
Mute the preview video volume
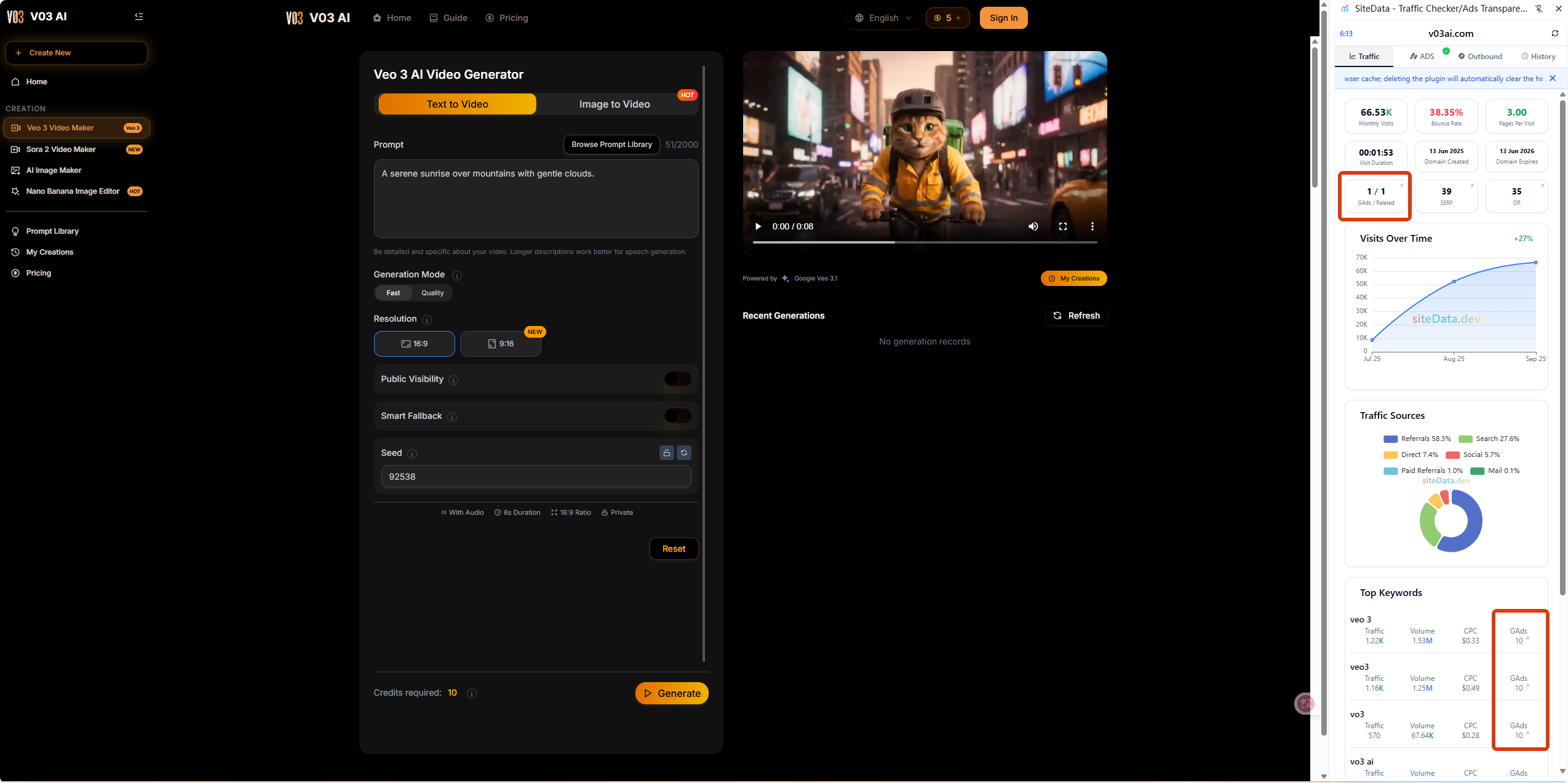pos(1033,226)
